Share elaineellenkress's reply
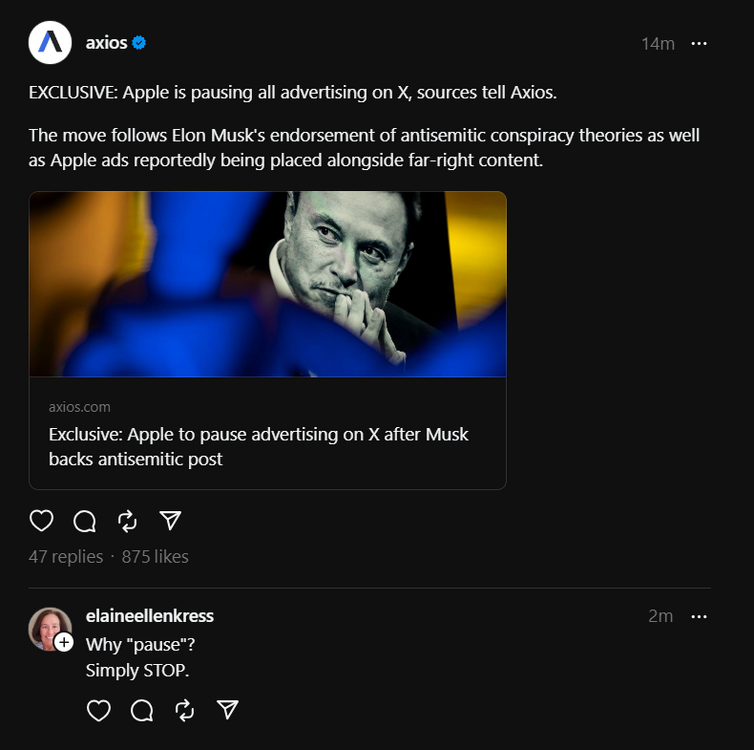Image resolution: width=754 pixels, height=750 pixels. 228,710
